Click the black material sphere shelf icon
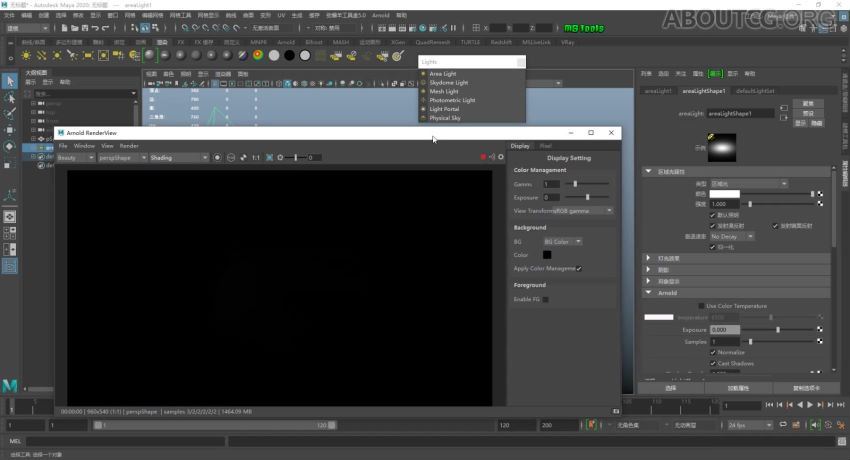The width and height of the screenshot is (850, 460). (x=289, y=55)
